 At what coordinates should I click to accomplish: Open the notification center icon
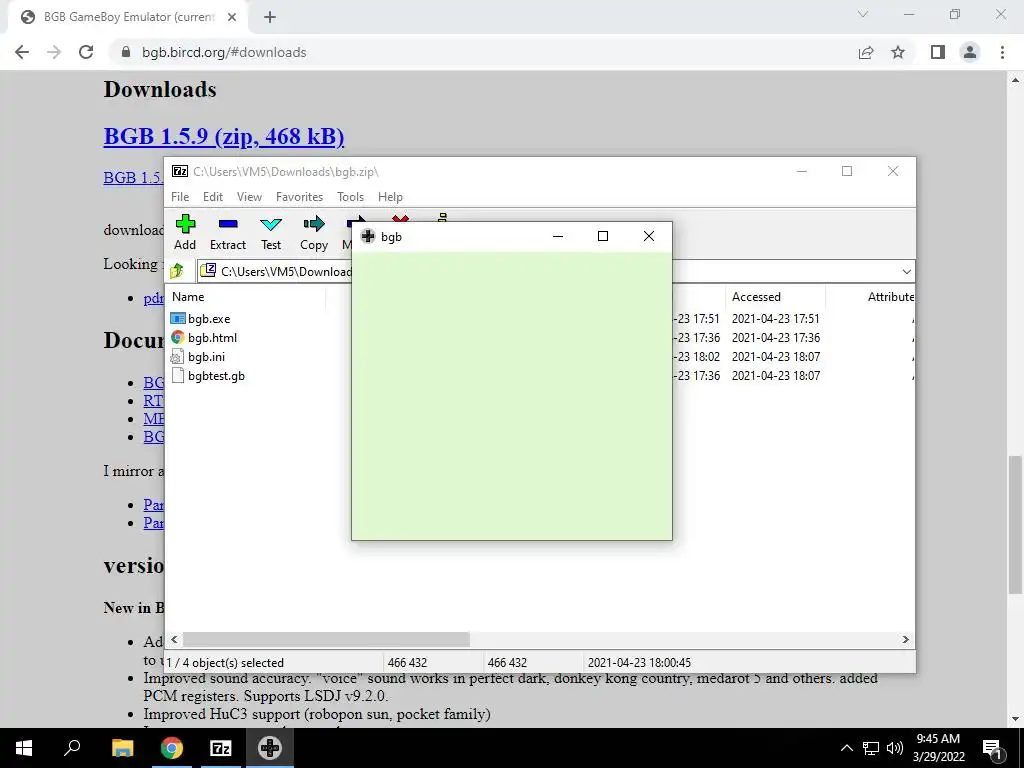coord(992,748)
